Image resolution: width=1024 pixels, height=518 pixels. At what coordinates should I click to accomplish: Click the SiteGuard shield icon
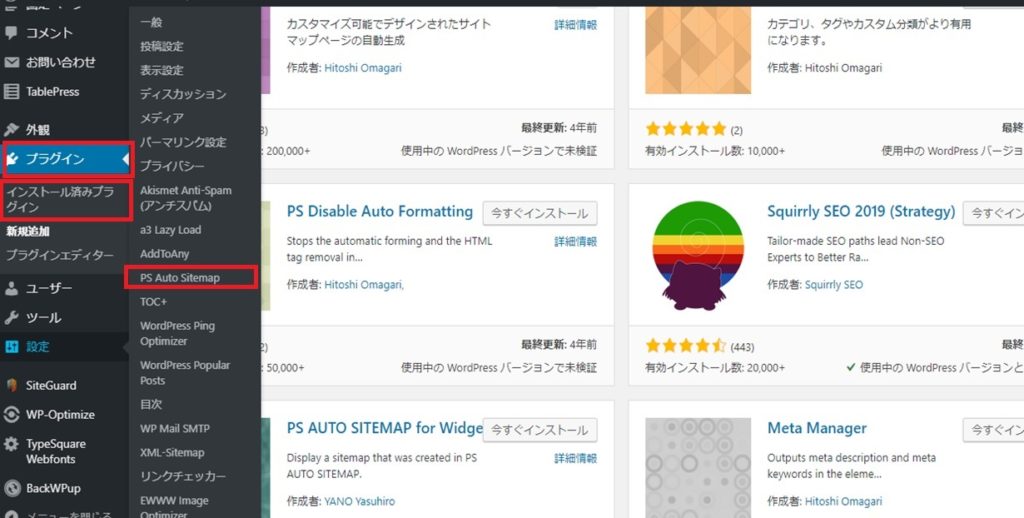[11, 385]
